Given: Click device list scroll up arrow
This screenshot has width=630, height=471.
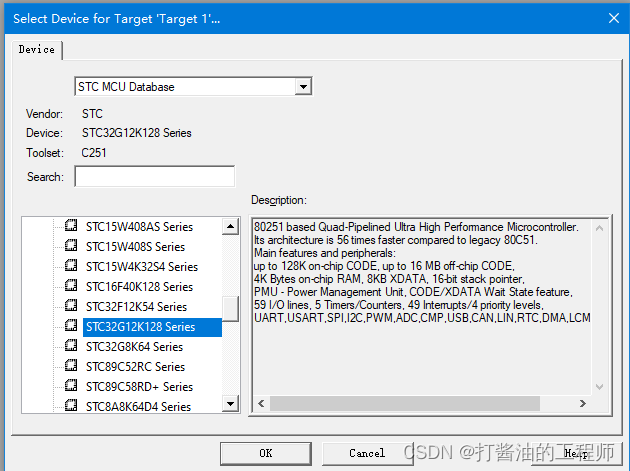Looking at the screenshot, I should [x=230, y=226].
